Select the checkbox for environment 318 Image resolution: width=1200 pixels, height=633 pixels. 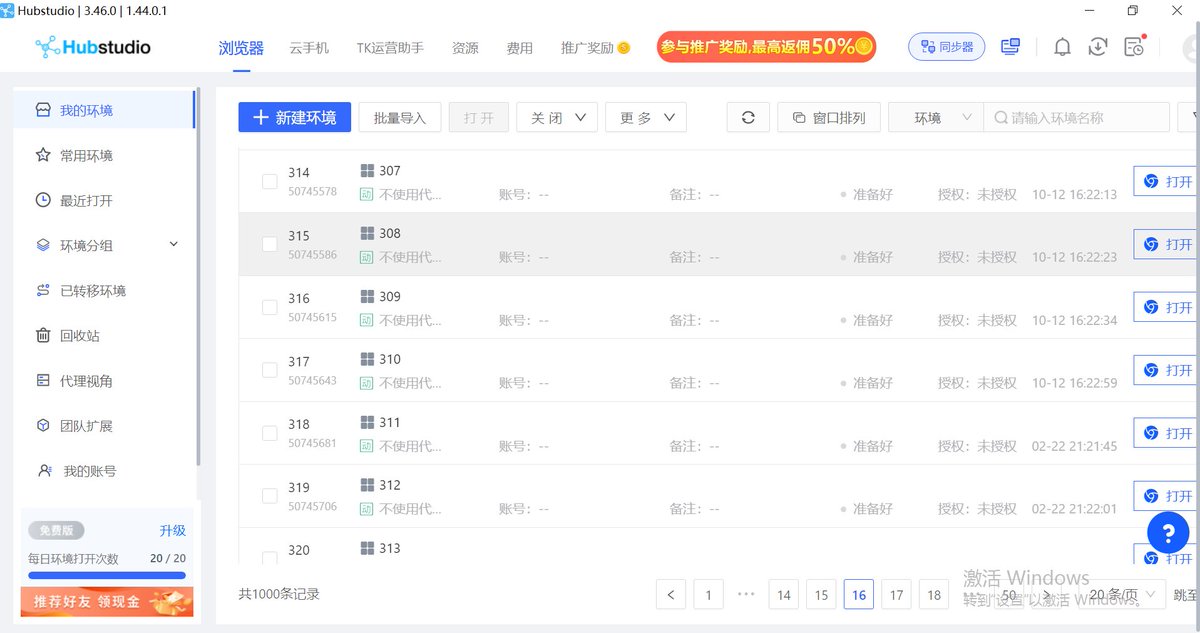(x=269, y=433)
